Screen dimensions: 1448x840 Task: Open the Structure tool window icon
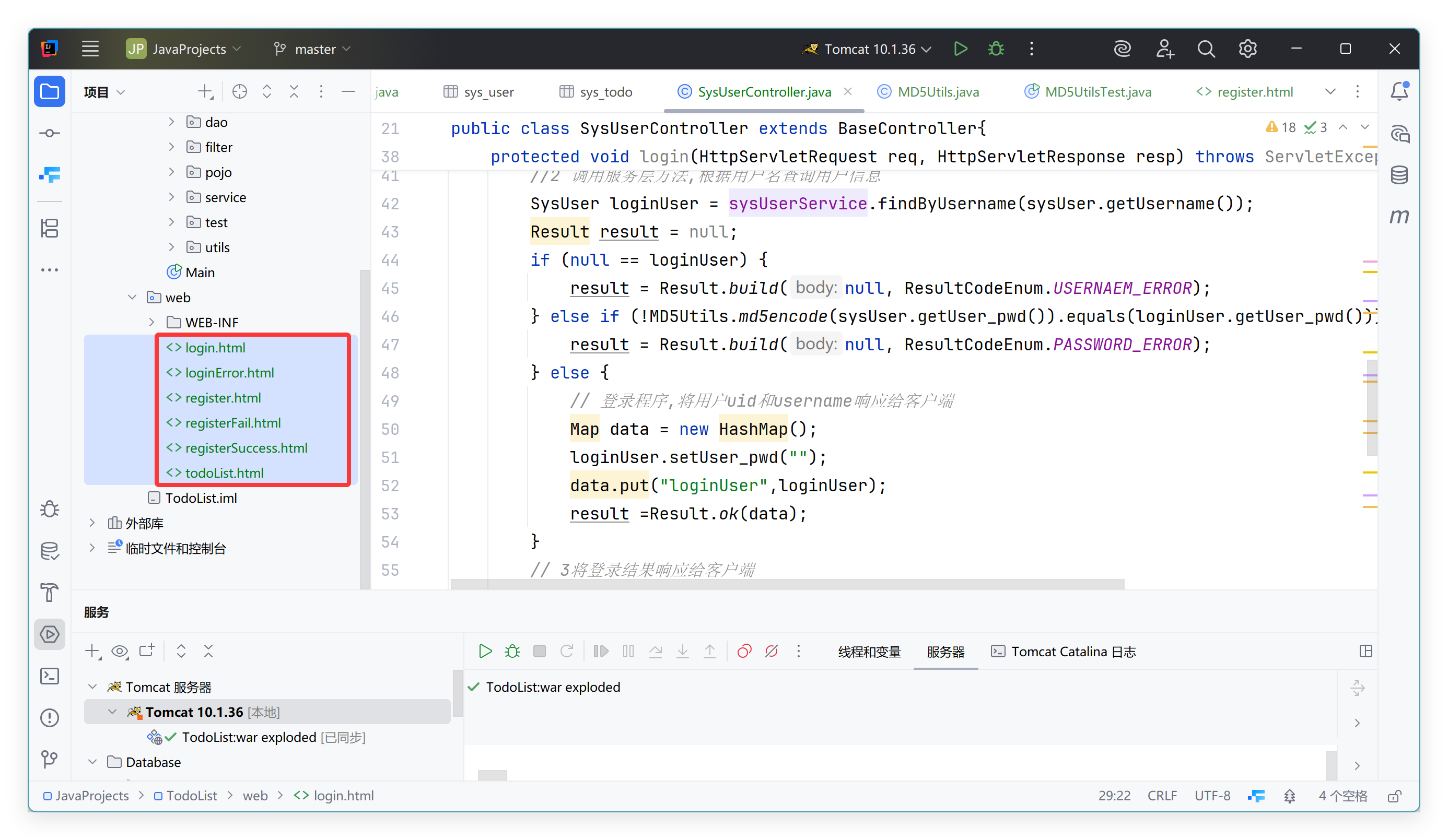click(x=50, y=229)
